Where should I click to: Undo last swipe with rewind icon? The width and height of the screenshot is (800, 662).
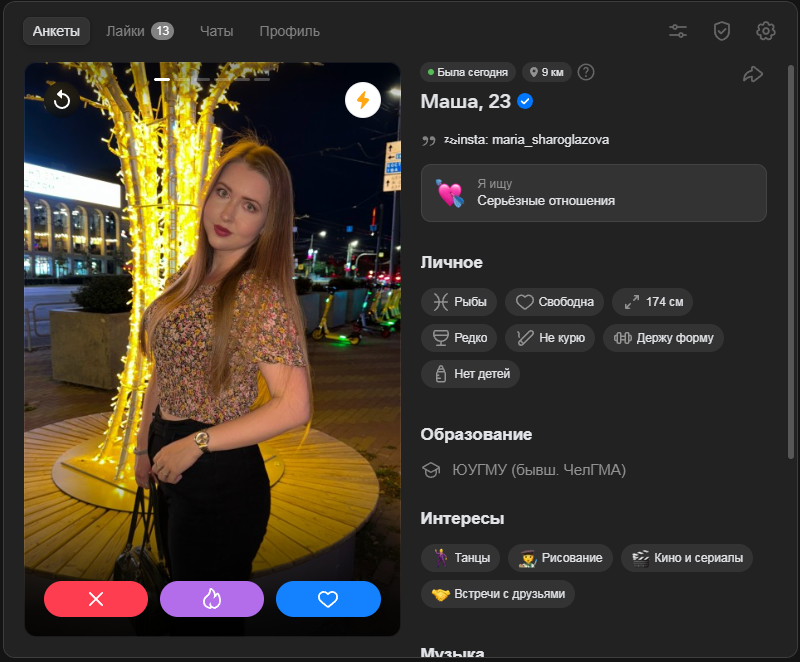(x=62, y=99)
